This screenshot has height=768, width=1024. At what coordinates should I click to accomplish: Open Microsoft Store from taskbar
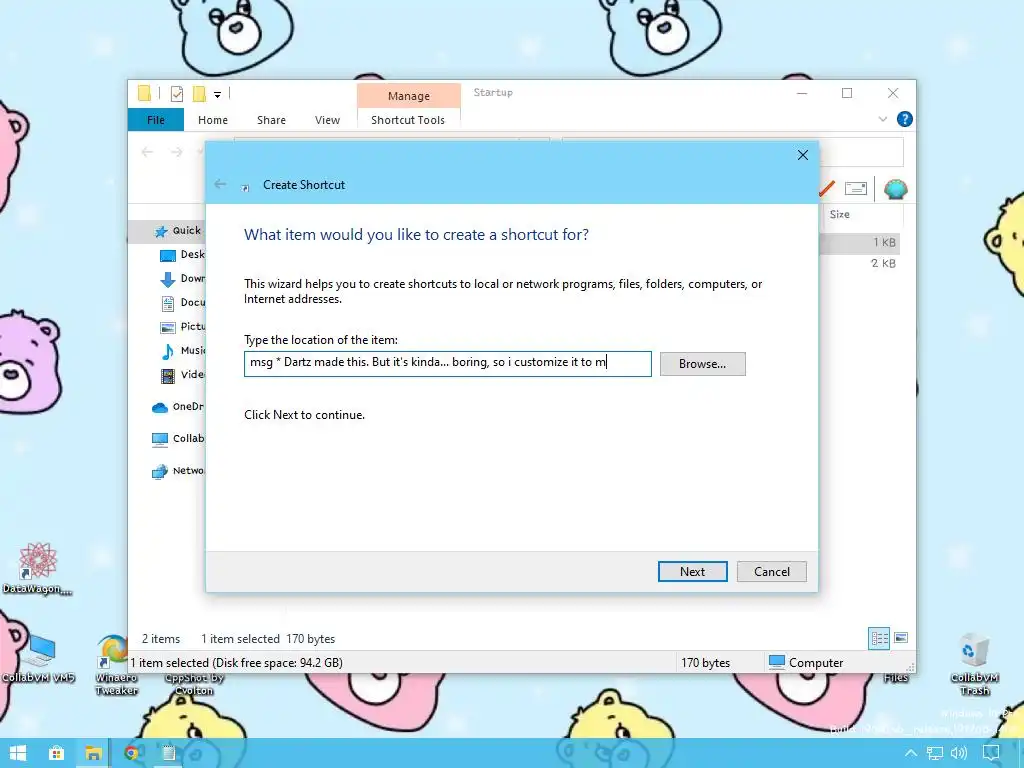coord(56,753)
